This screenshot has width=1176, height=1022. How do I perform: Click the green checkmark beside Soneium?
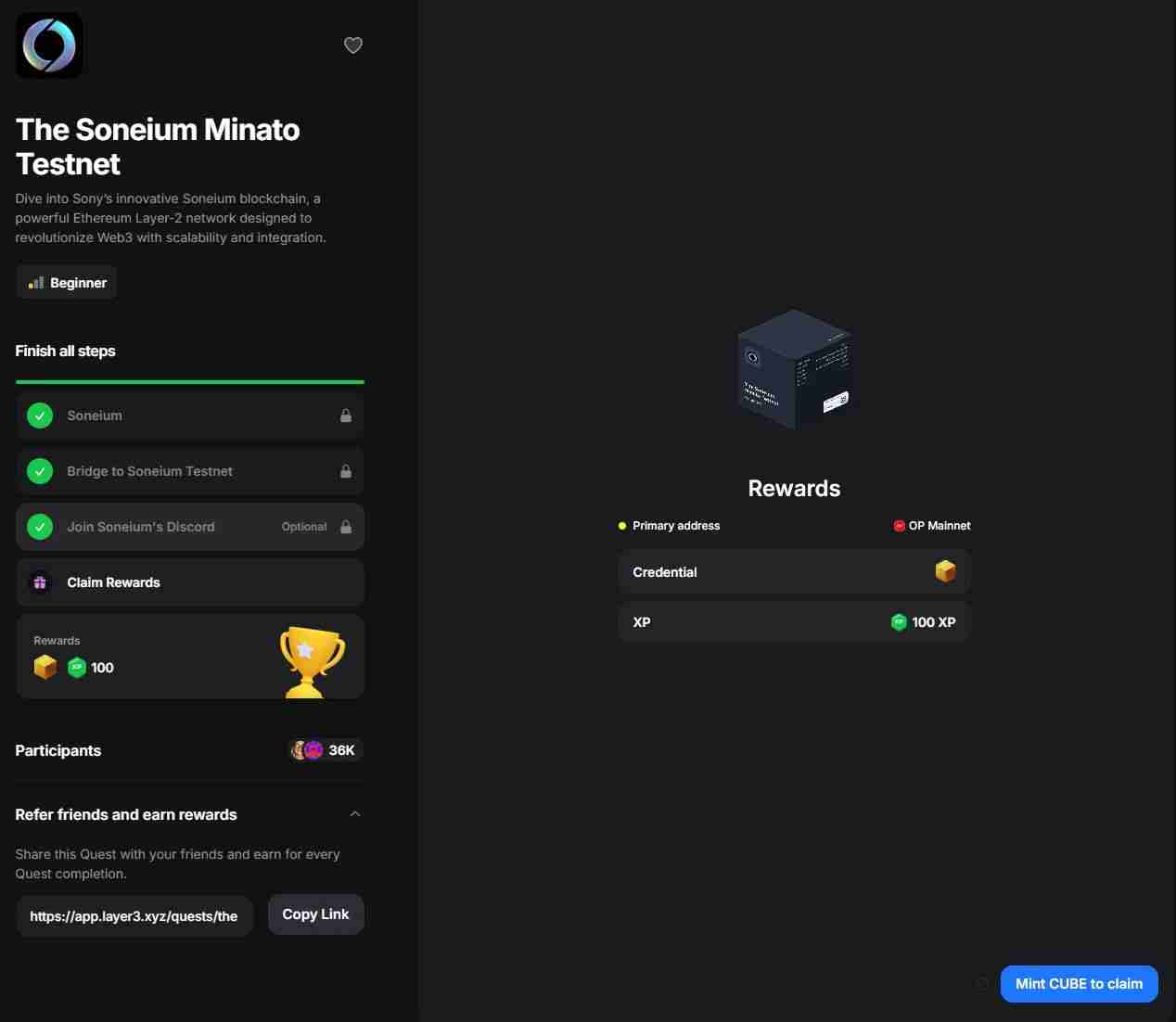(x=40, y=415)
